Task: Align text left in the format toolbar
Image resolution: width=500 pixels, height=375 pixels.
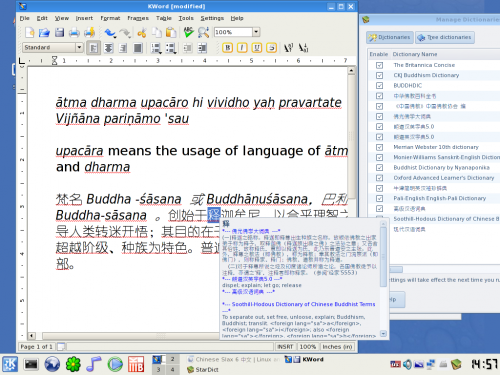Action: [94, 48]
